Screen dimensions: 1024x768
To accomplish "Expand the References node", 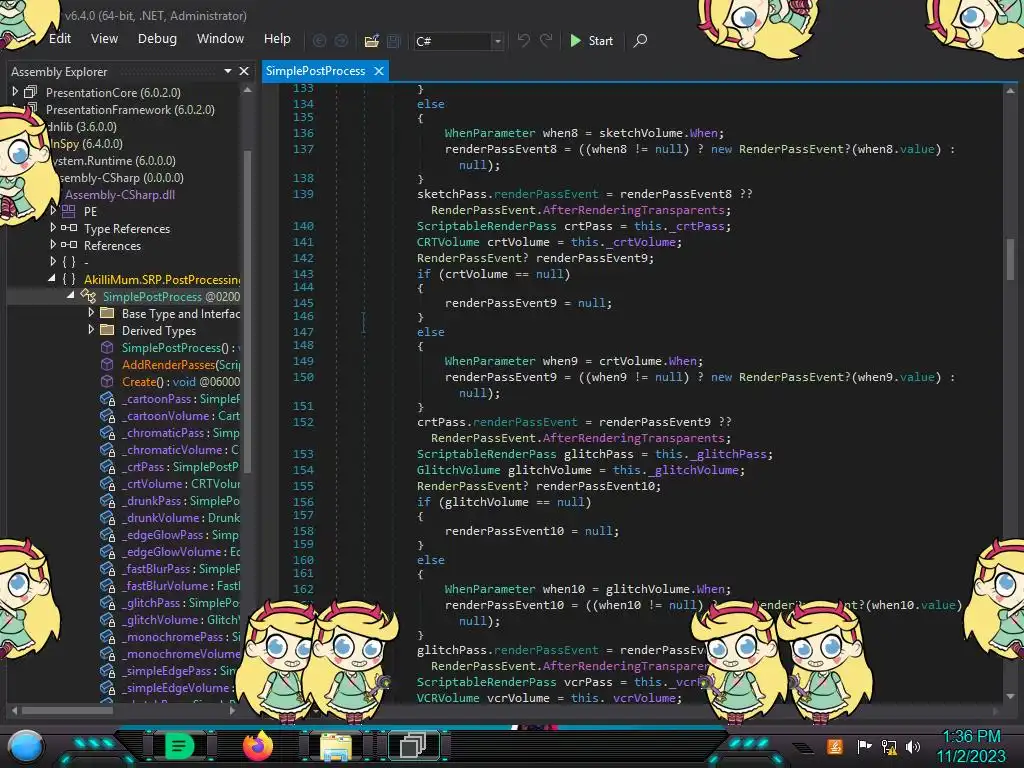I will [x=53, y=245].
